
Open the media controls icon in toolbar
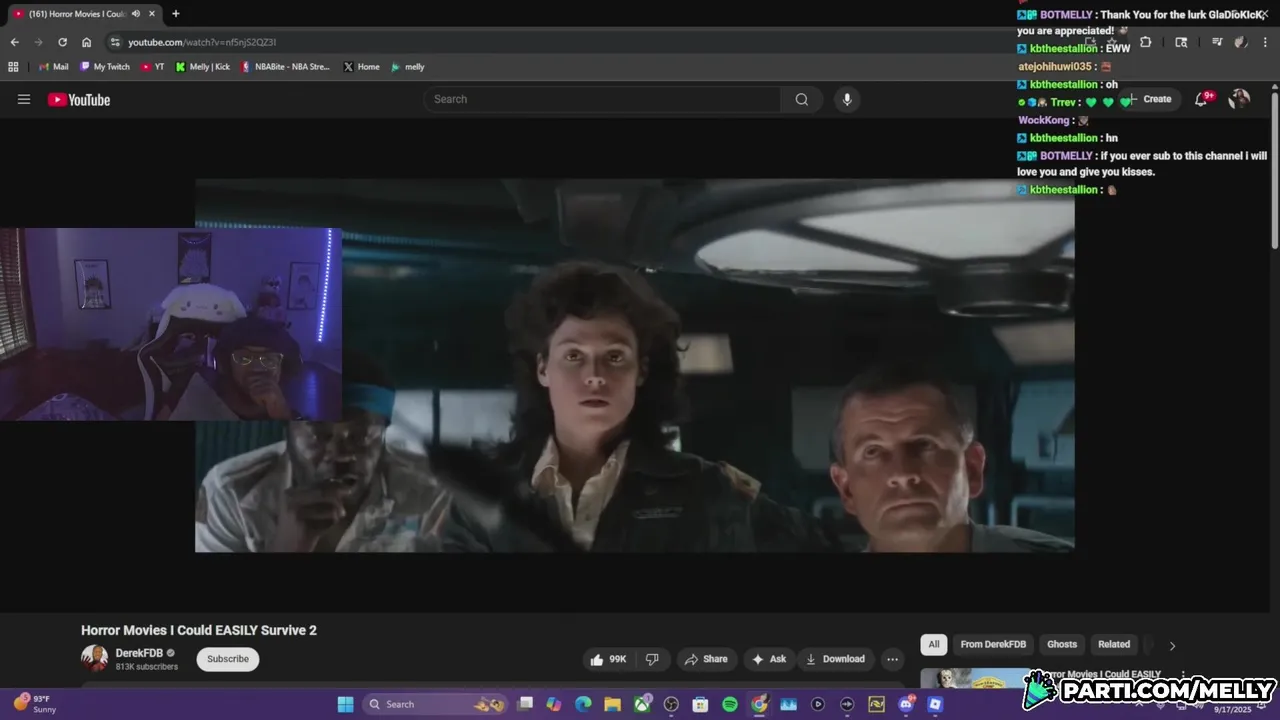1217,42
